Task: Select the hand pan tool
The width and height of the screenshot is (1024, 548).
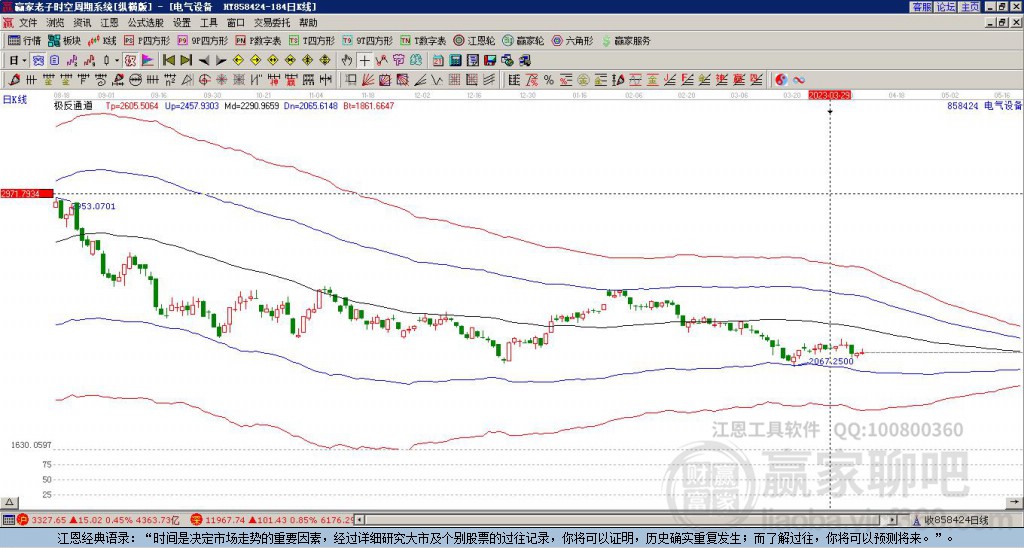Action: pos(347,61)
